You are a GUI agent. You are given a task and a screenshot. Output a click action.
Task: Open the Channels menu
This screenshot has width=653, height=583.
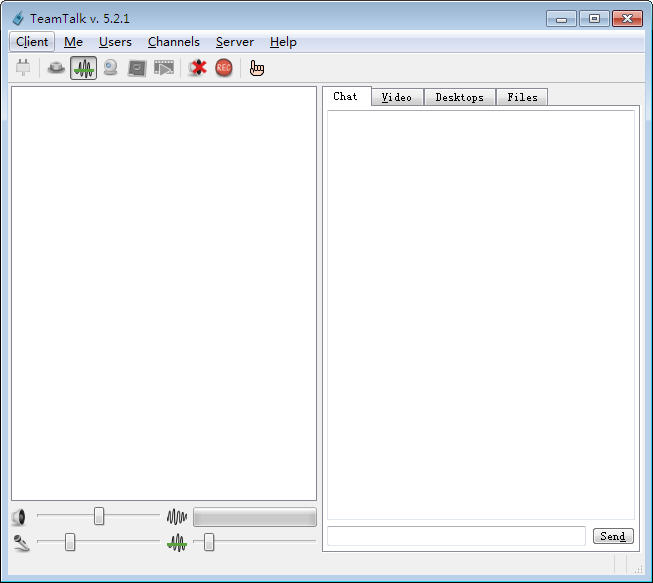point(174,42)
